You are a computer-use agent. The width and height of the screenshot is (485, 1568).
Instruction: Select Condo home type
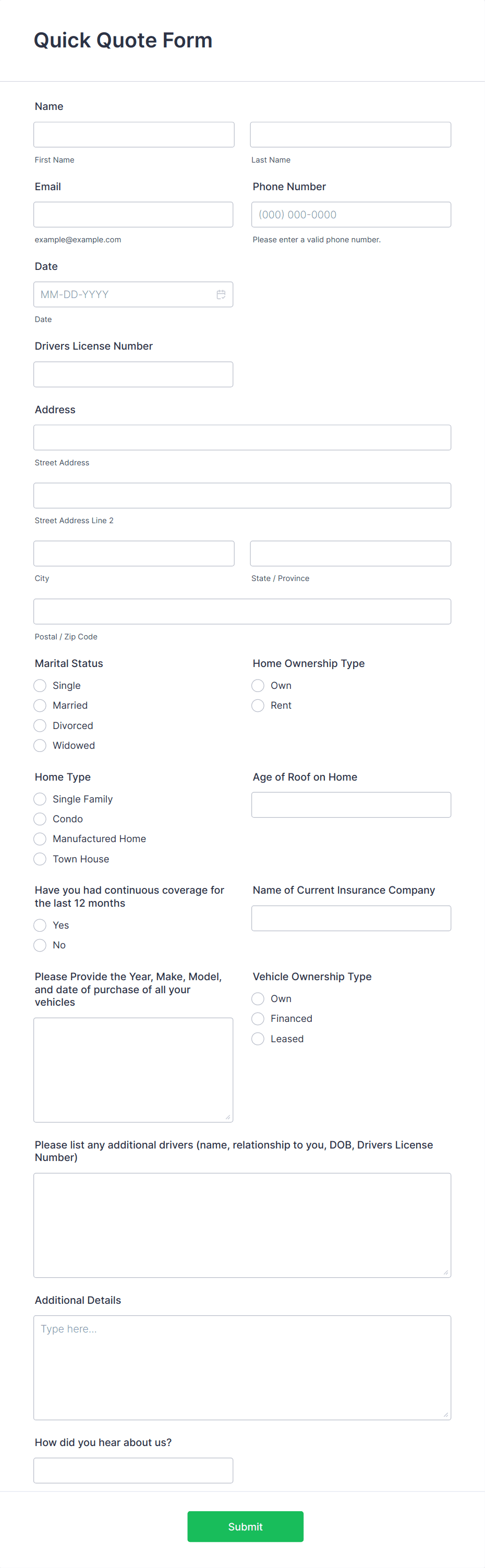point(40,819)
